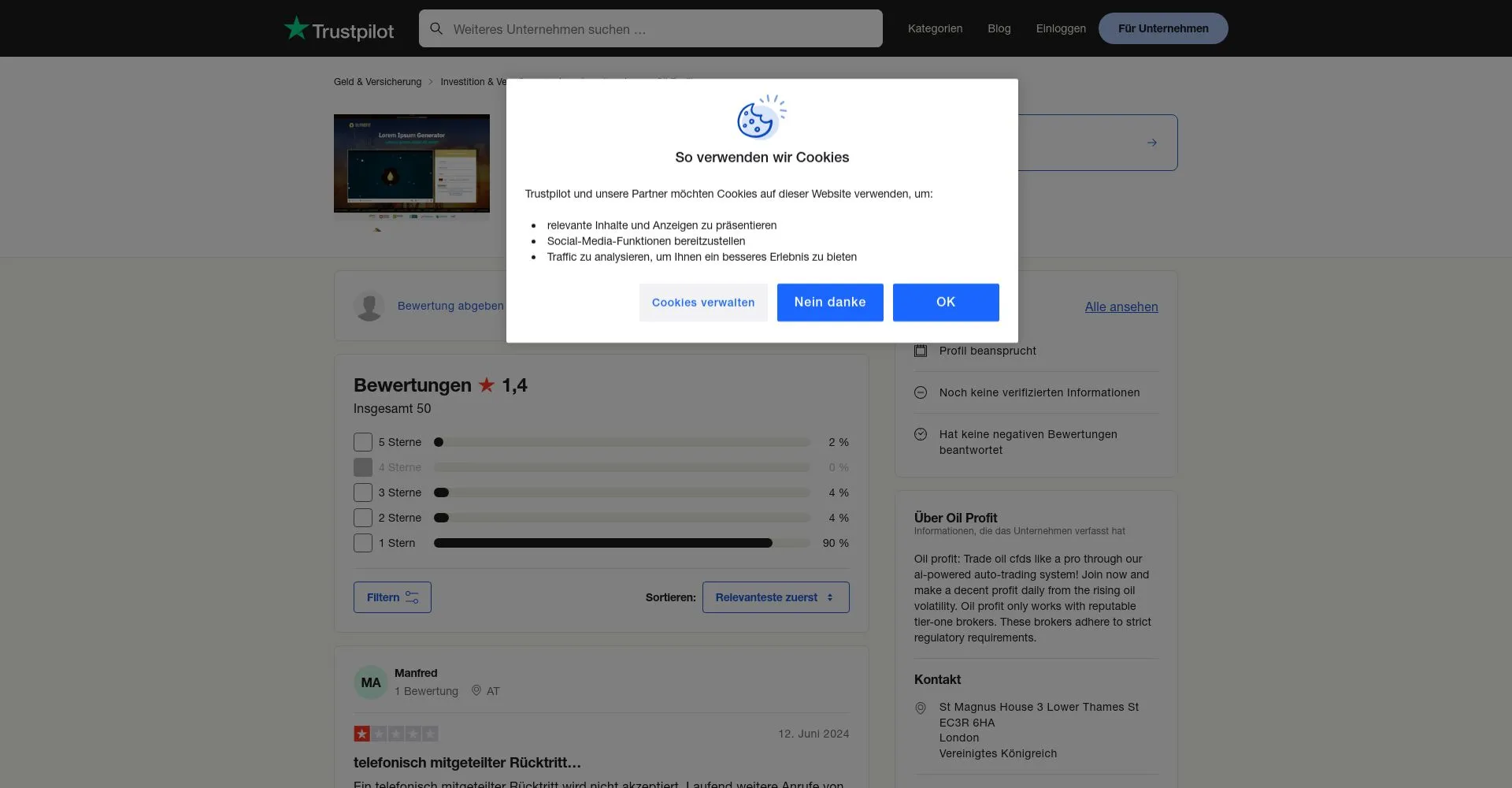Click the 3 Sterne 4 % rating bar
1512x788 pixels.
622,492
